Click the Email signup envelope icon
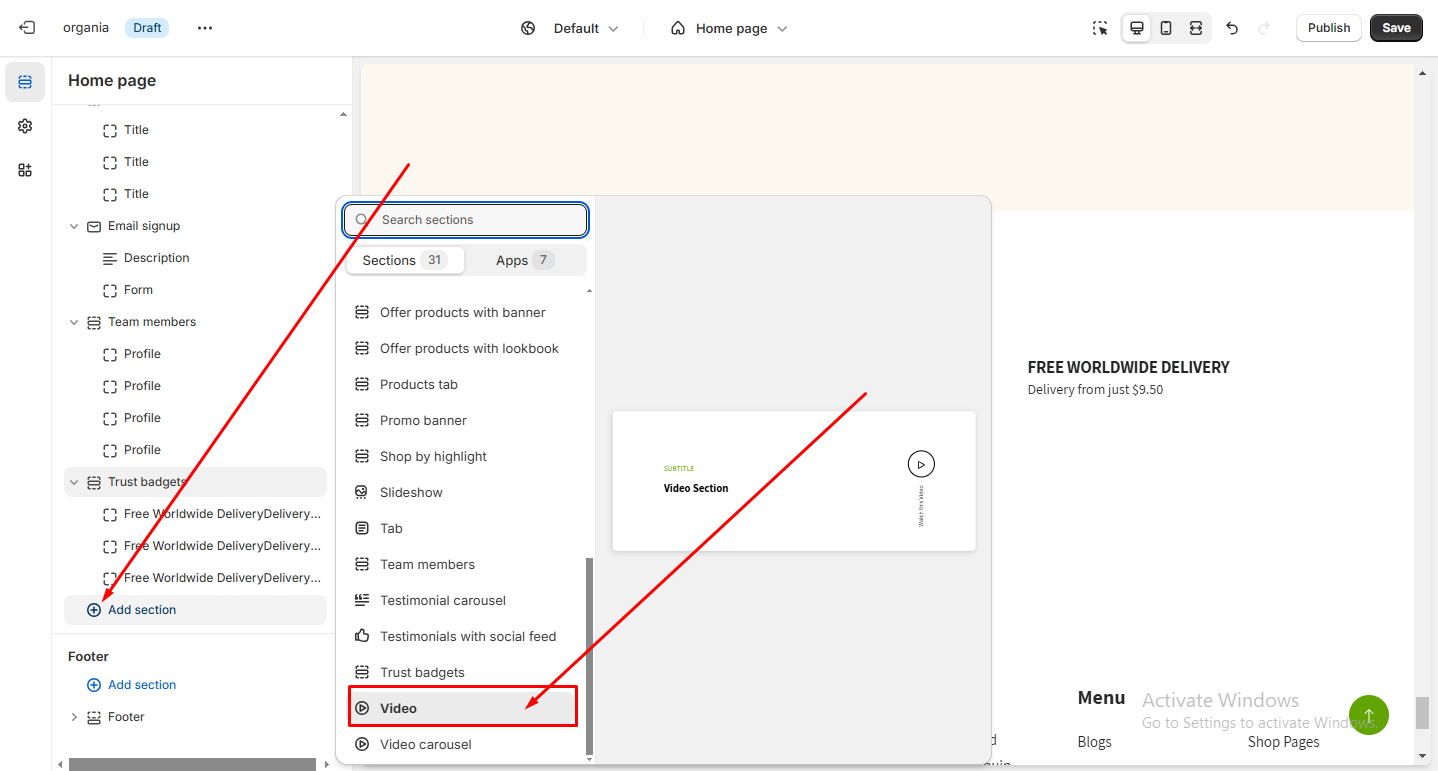1438x771 pixels. (x=94, y=226)
